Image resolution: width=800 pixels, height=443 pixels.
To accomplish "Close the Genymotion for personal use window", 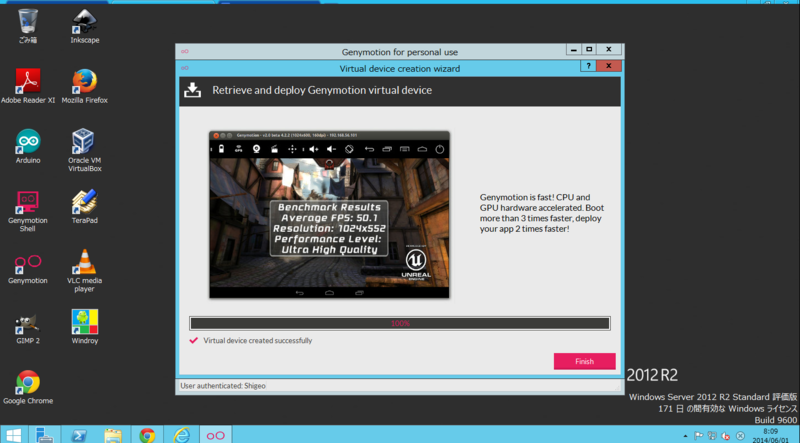I will click(x=609, y=50).
